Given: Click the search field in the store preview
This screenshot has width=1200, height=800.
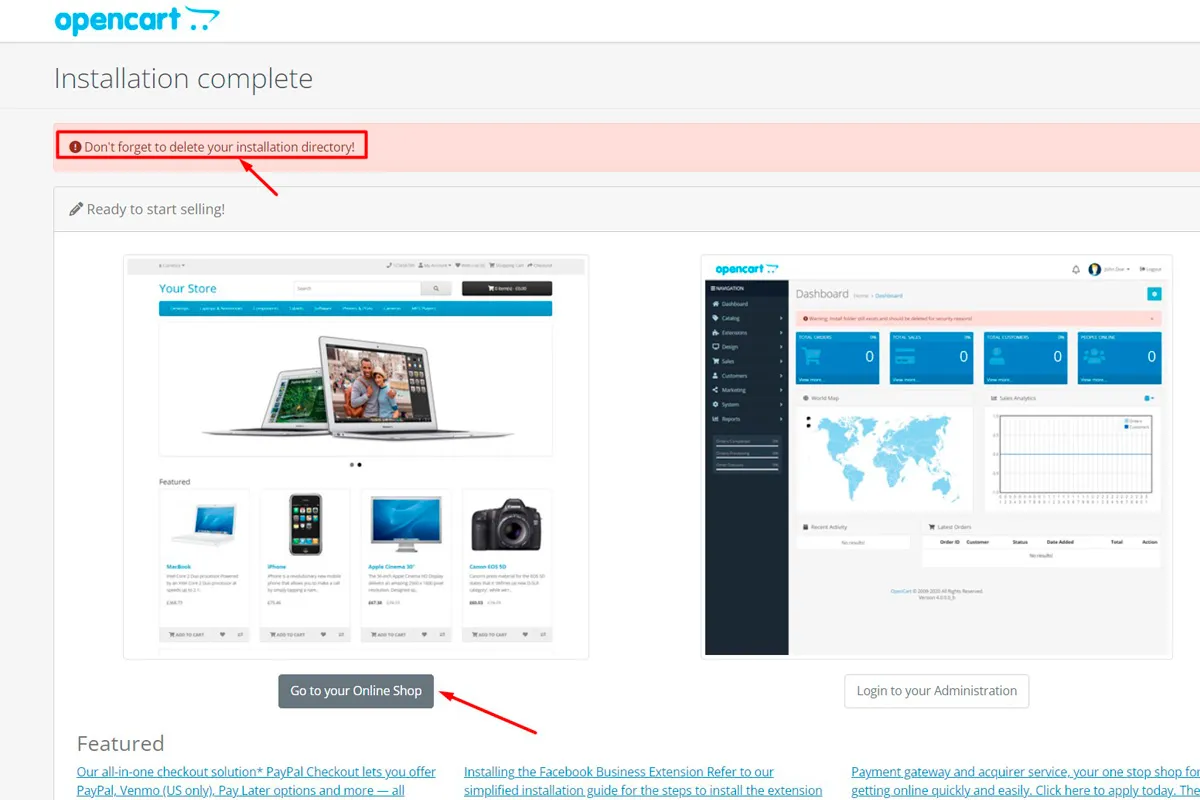Looking at the screenshot, I should coord(356,289).
